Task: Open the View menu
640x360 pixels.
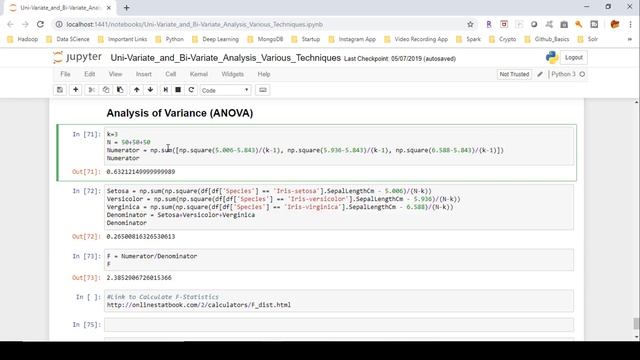Action: (x=116, y=74)
